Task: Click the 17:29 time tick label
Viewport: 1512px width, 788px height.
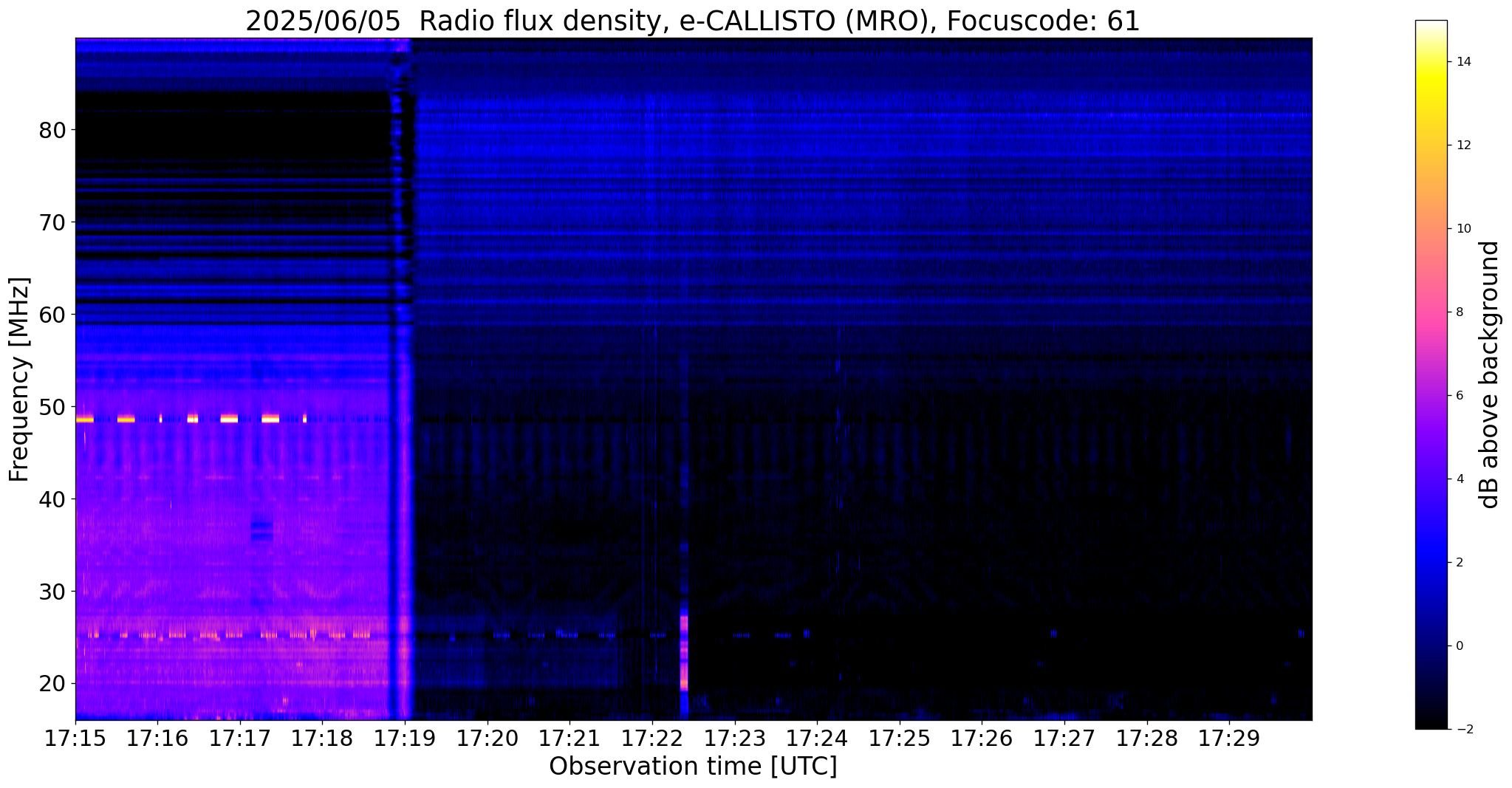Action: pyautogui.click(x=1229, y=739)
